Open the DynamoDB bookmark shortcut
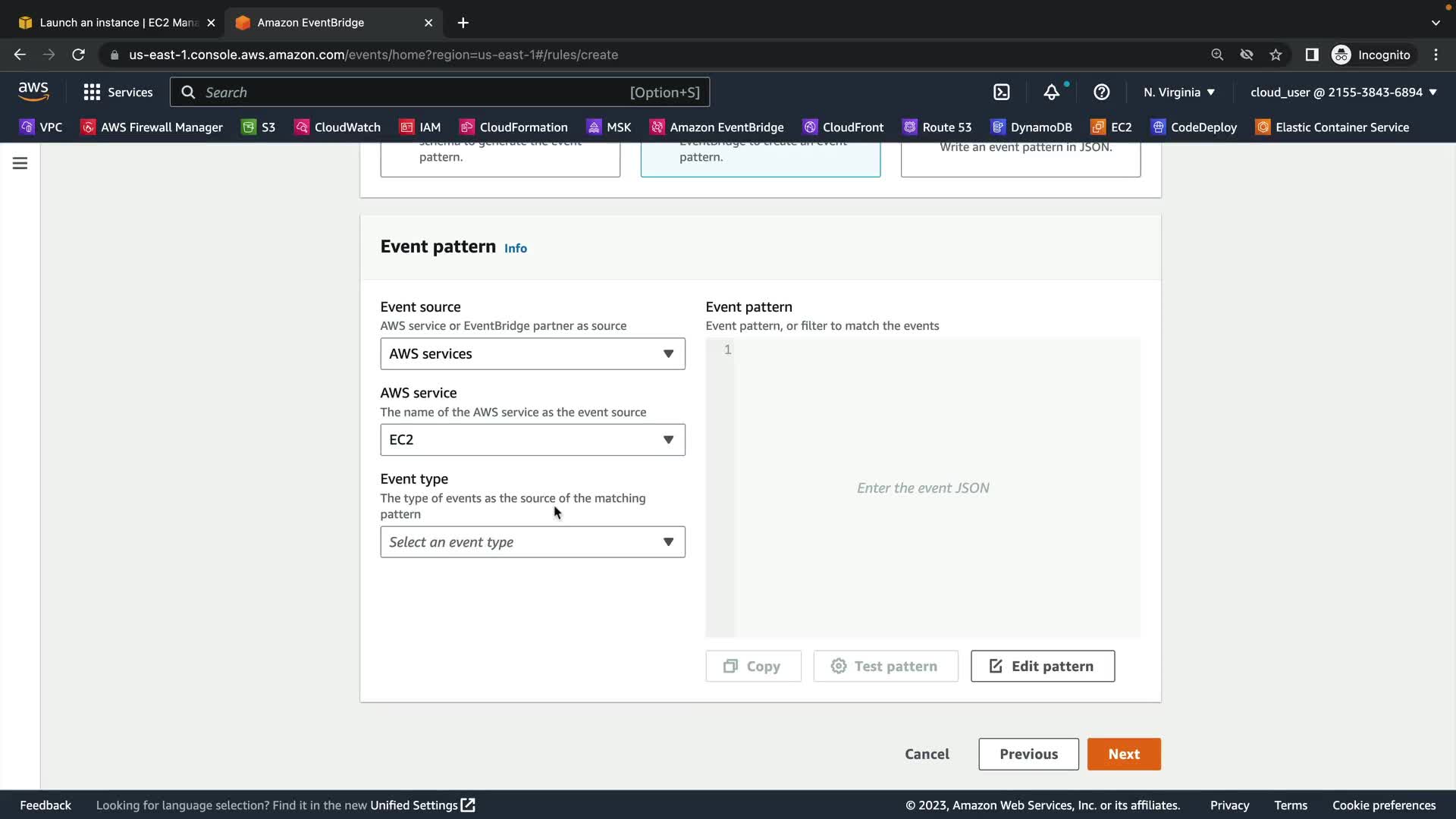The height and width of the screenshot is (819, 1456). pos(1032,127)
